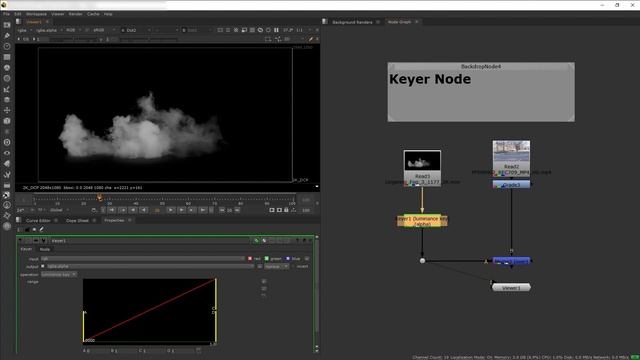Click the right yellow handle of range graph
The width and height of the screenshot is (640, 360).
coord(216,310)
